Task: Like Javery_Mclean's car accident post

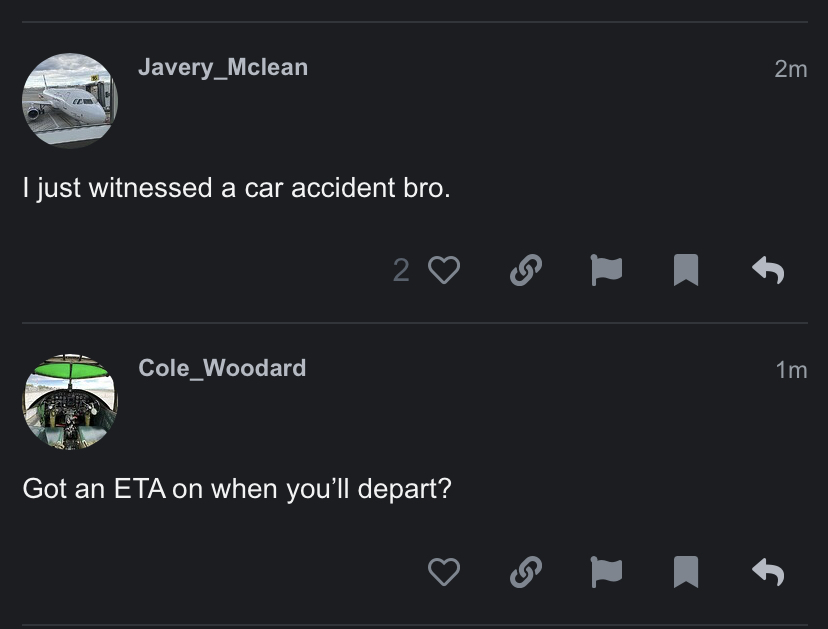Action: (x=444, y=270)
